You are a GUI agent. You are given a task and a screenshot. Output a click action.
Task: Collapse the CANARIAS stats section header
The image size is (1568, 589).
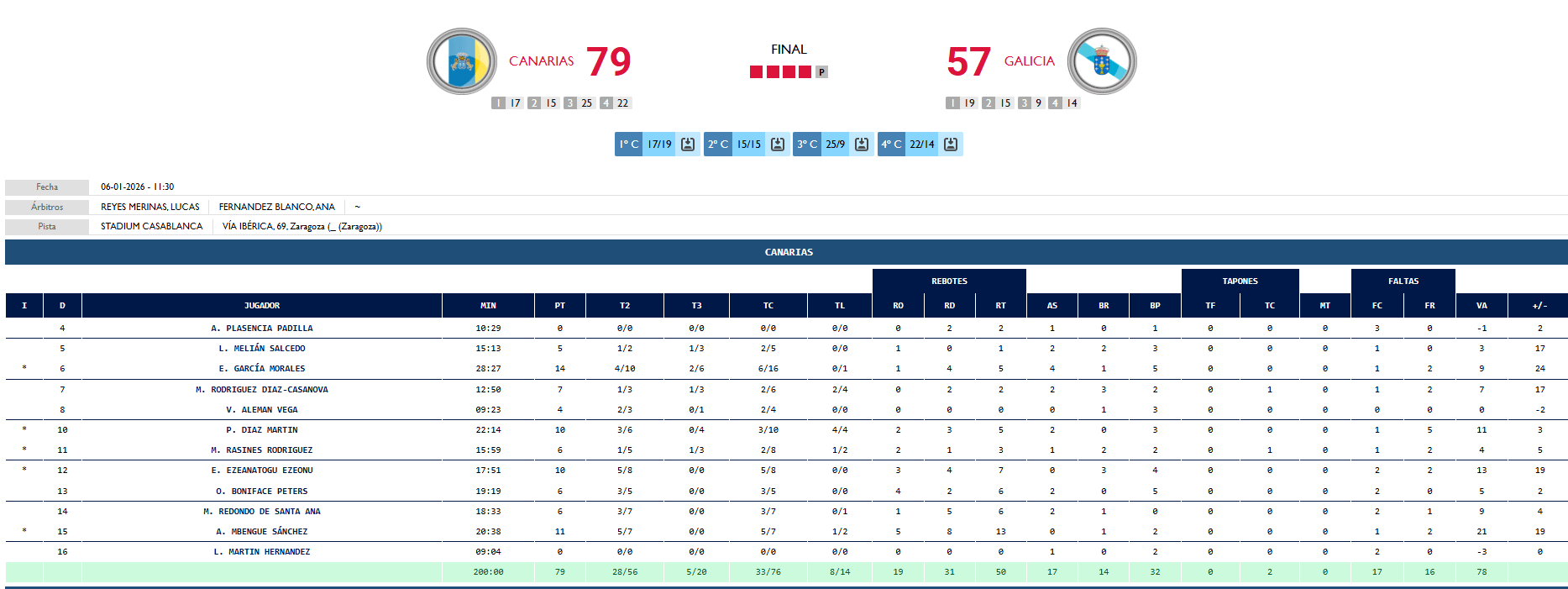(x=788, y=252)
